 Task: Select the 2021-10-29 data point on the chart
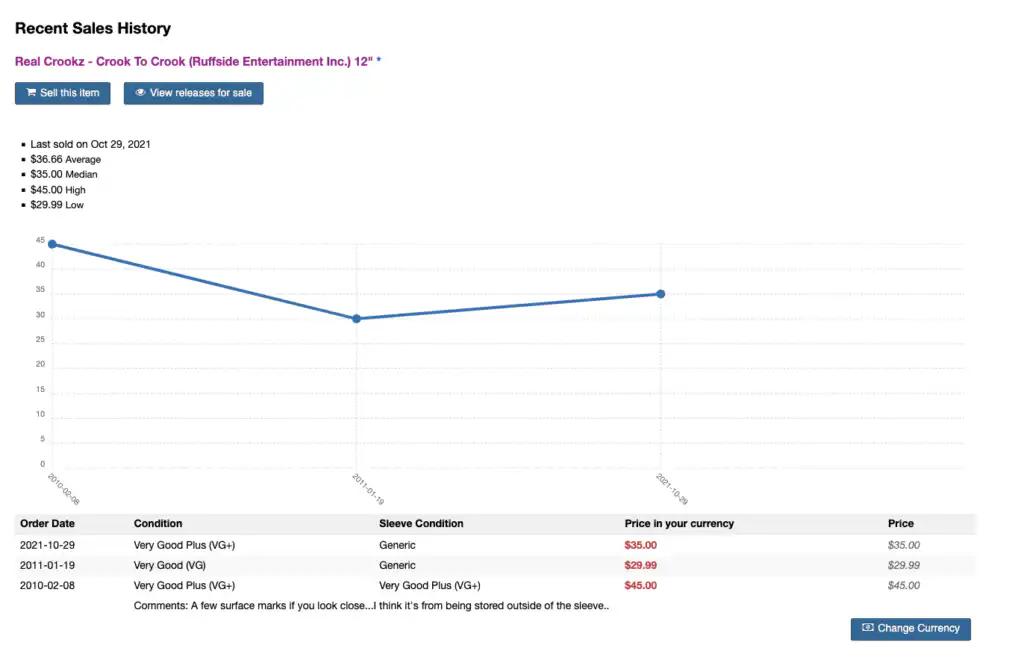659,294
